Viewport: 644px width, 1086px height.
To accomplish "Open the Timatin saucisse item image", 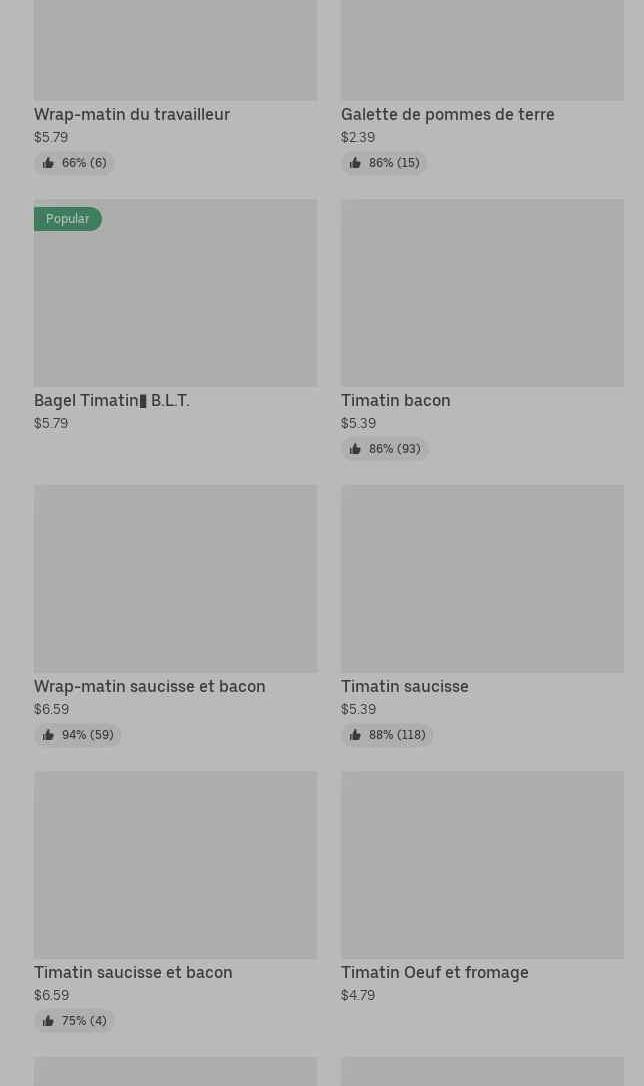I will (x=483, y=579).
